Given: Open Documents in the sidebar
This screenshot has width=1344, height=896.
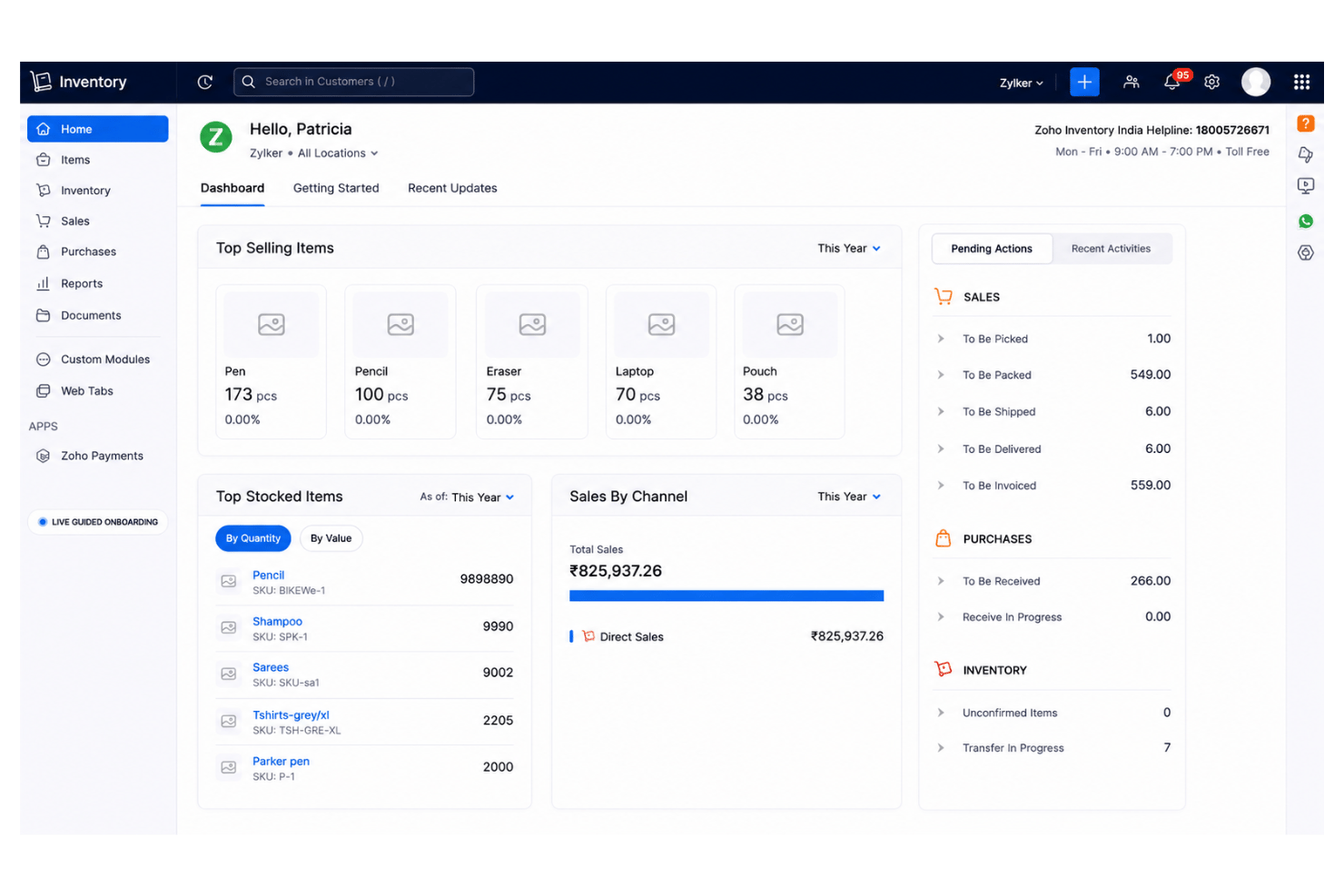Looking at the screenshot, I should coord(98,315).
